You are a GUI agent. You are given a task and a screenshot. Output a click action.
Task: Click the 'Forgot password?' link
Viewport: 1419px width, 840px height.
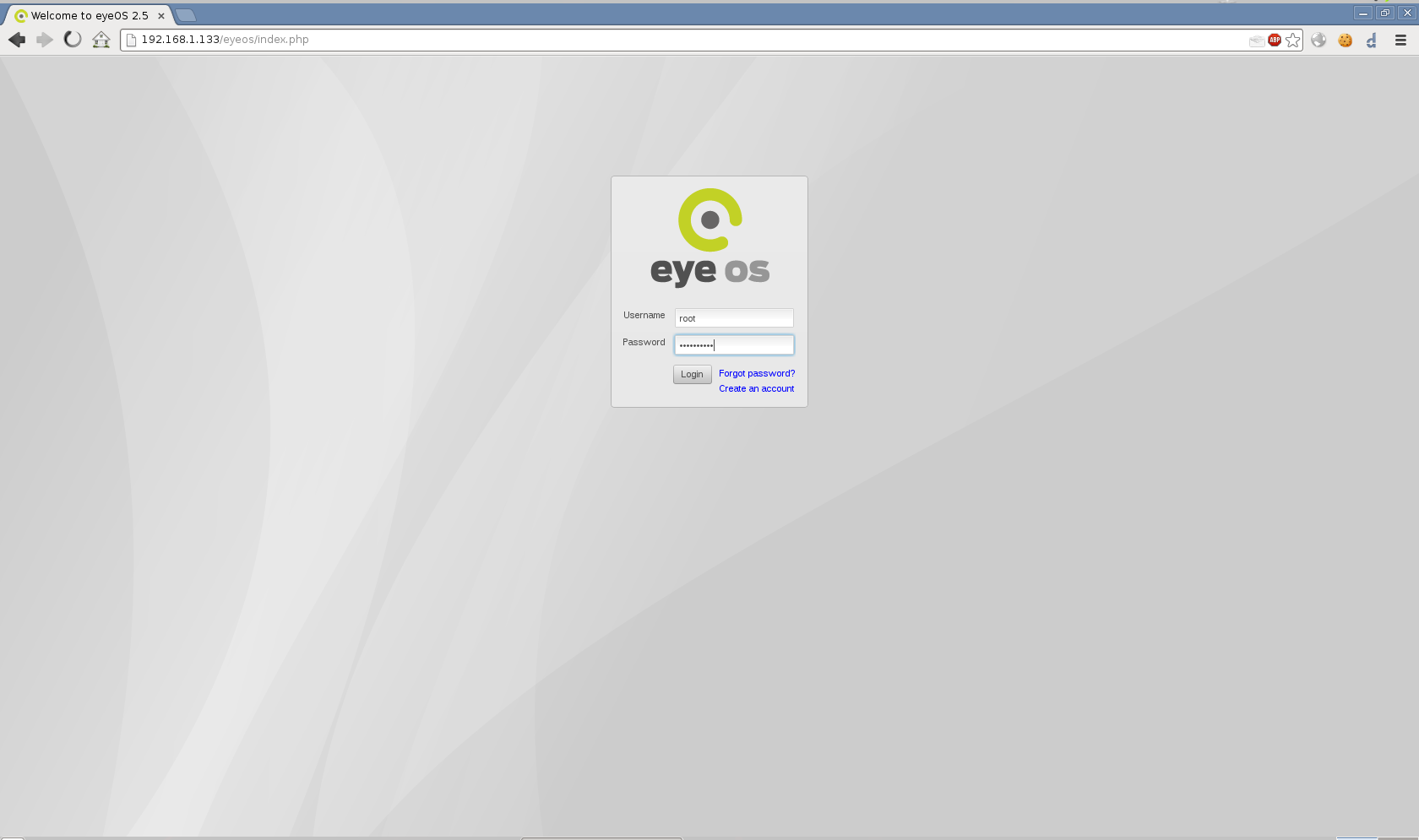[x=756, y=373]
